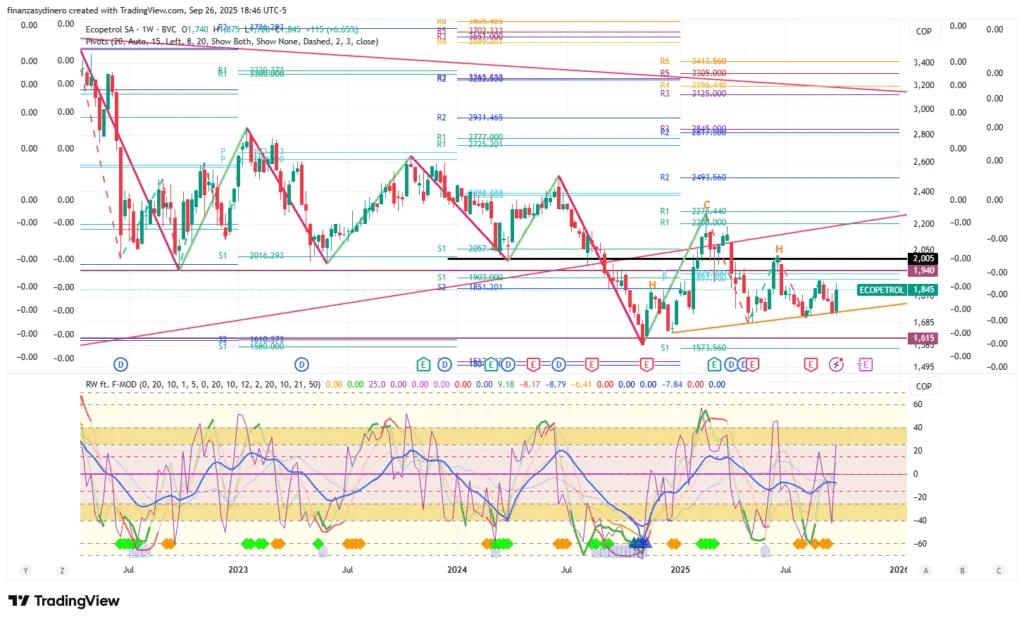This screenshot has width=1024, height=622.
Task: Click the black 2,005 price level label
Action: (x=922, y=259)
